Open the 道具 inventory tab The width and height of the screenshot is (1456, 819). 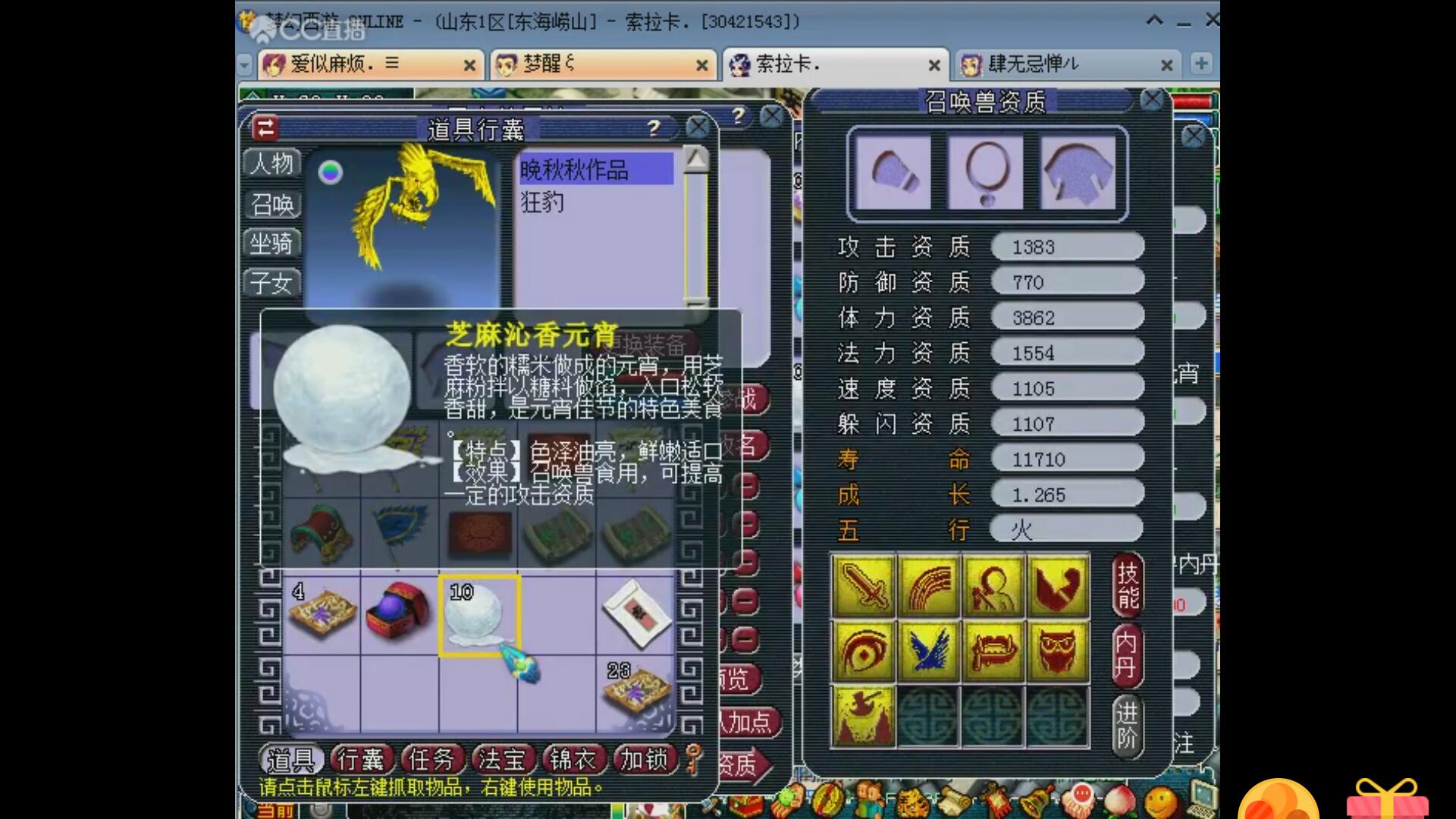(291, 759)
